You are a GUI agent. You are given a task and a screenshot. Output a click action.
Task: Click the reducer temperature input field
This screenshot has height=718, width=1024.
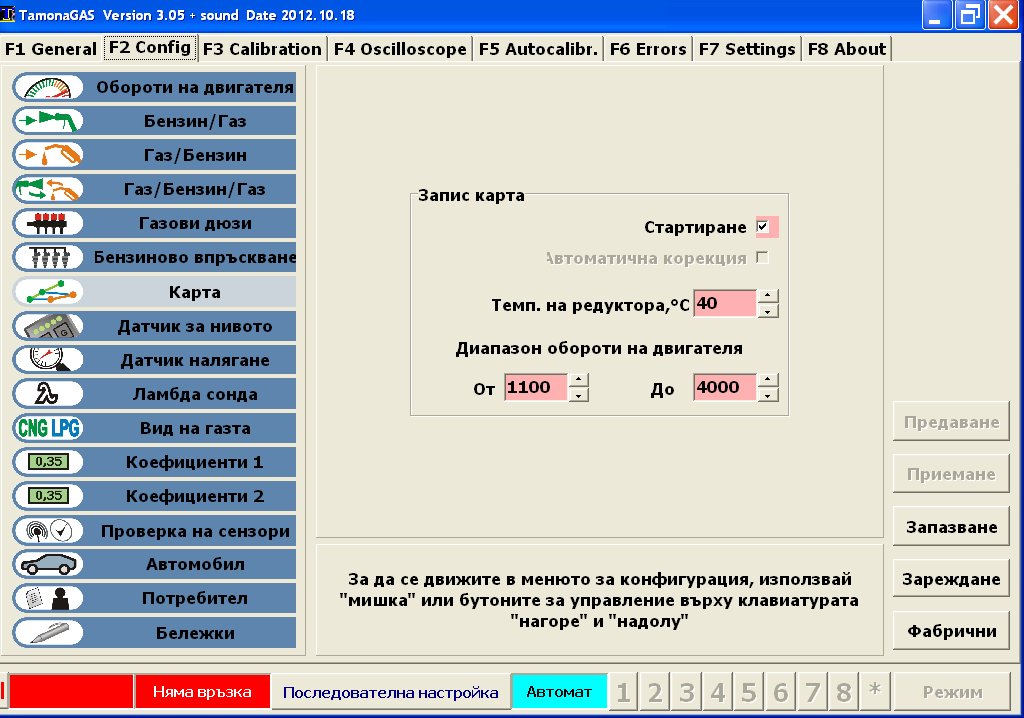(x=724, y=303)
